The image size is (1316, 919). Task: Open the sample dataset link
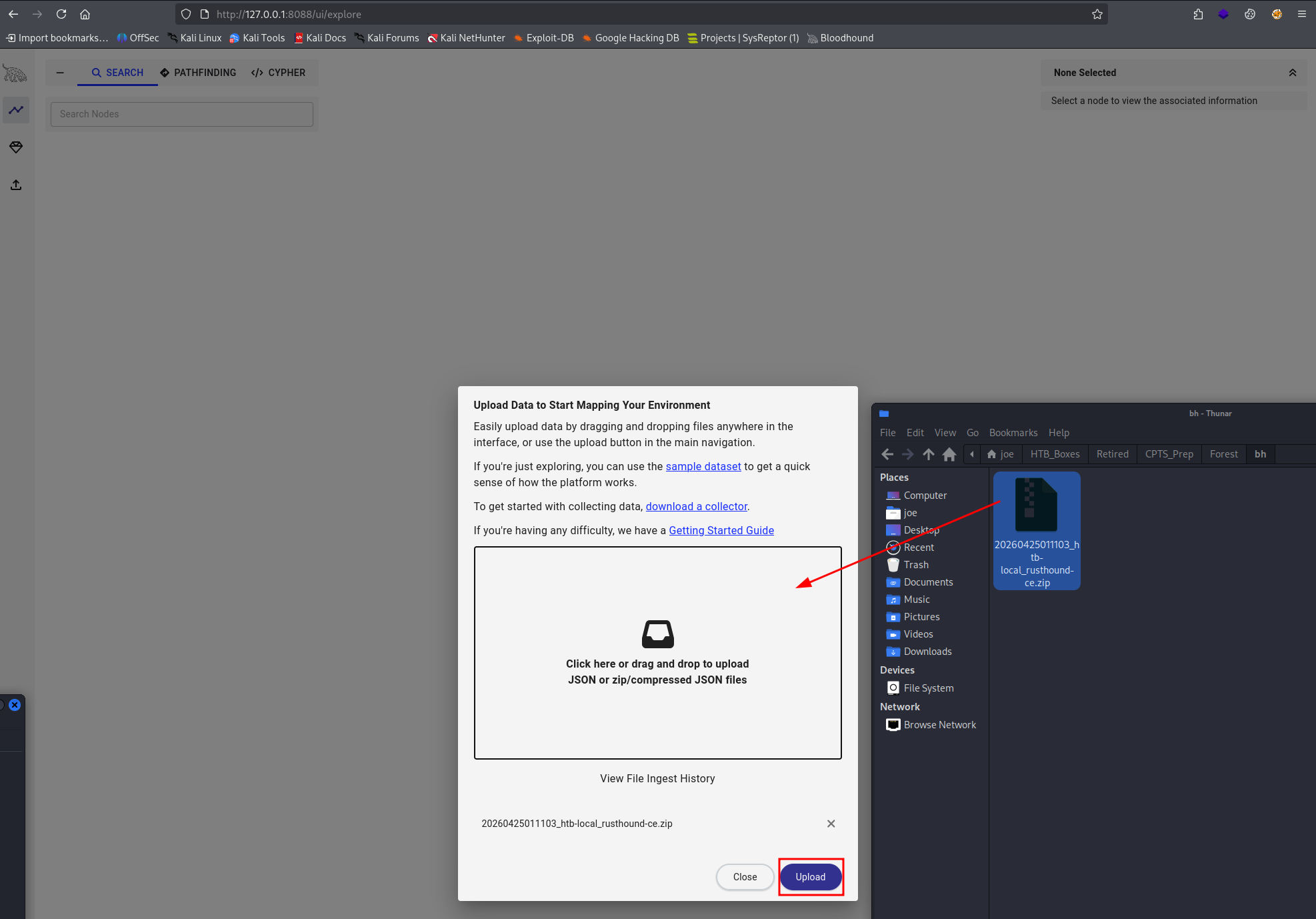point(703,466)
